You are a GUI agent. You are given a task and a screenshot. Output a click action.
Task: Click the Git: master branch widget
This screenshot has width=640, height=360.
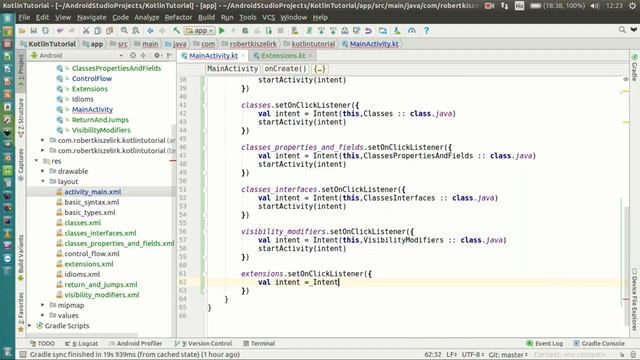click(508, 354)
